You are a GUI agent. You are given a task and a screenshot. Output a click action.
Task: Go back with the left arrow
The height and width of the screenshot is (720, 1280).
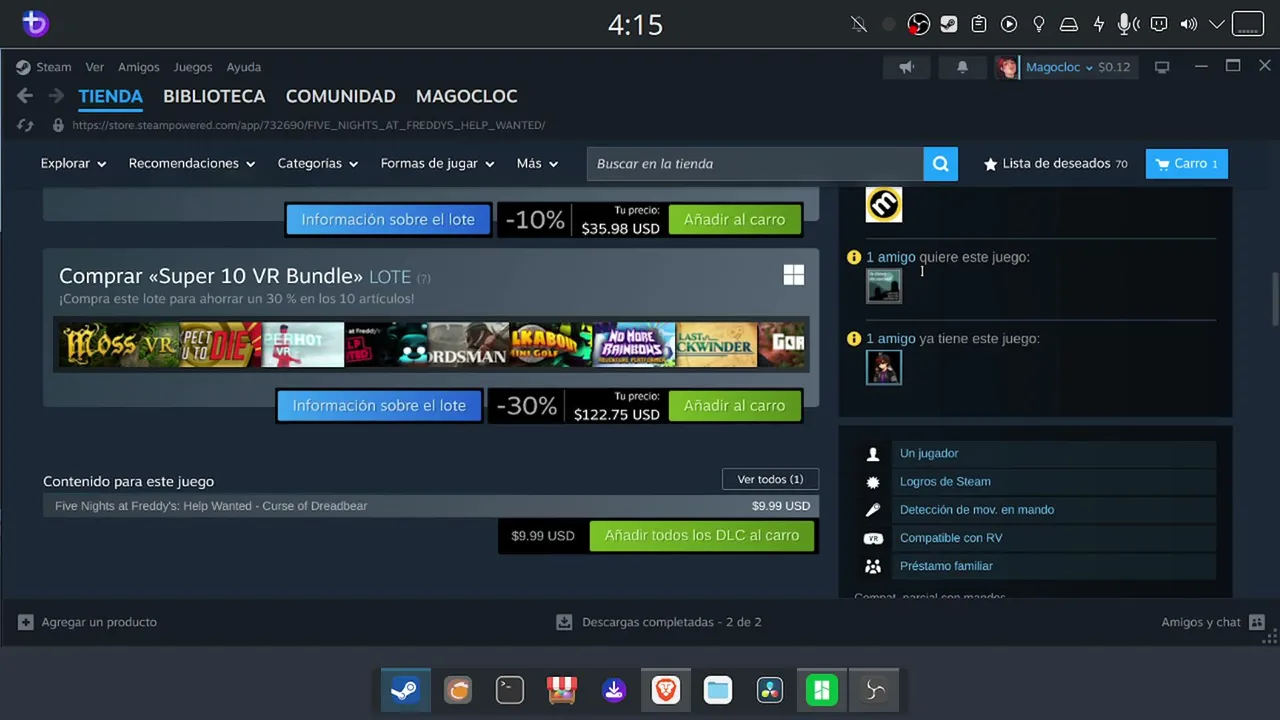(x=25, y=96)
